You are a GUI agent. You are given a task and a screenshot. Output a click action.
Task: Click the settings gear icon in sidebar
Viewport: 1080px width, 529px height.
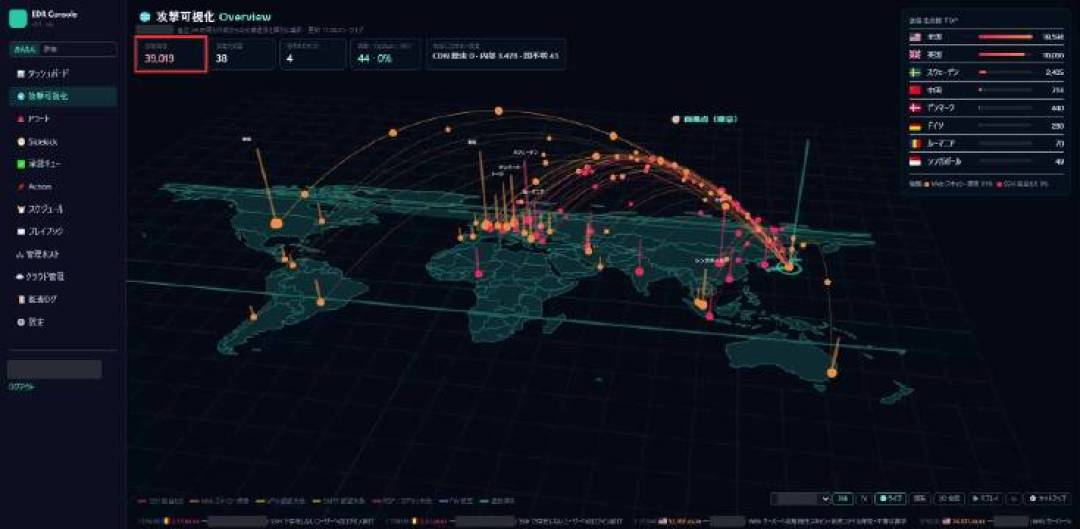pos(21,322)
